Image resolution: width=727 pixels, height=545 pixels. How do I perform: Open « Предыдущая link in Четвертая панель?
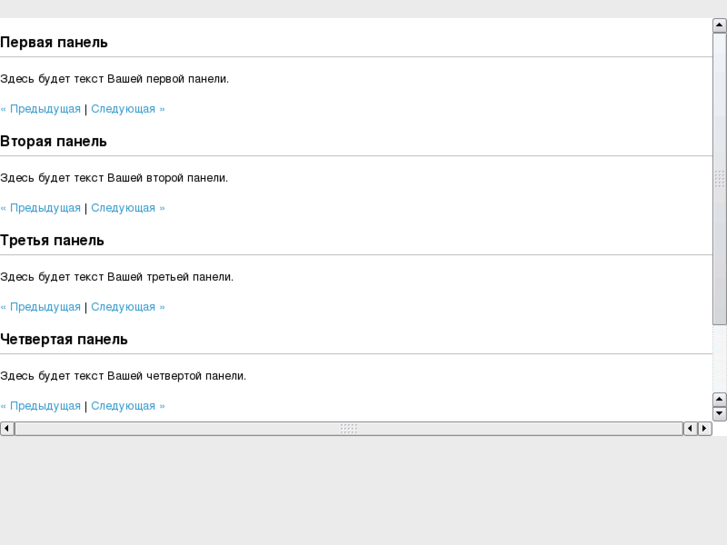(41, 406)
